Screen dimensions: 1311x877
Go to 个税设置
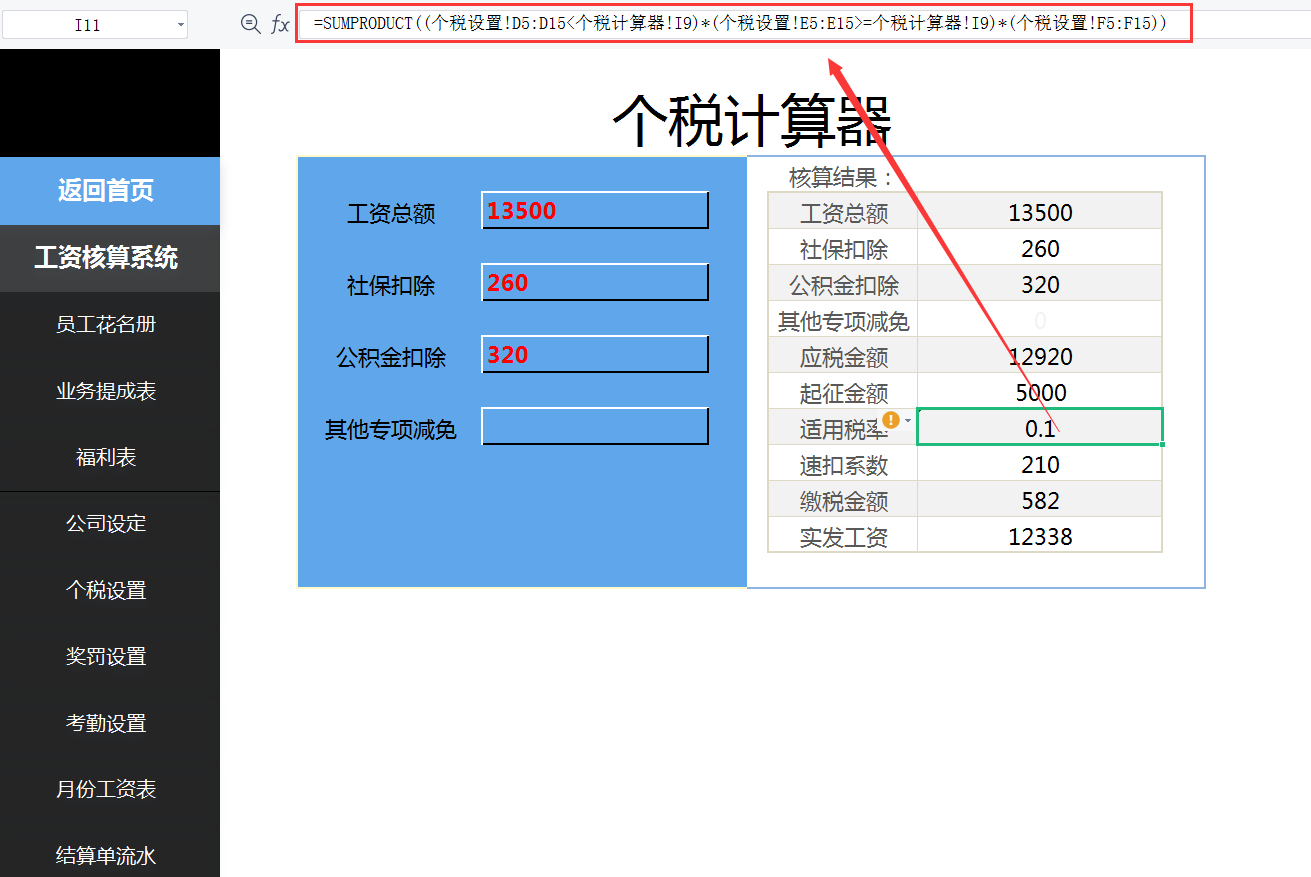108,590
